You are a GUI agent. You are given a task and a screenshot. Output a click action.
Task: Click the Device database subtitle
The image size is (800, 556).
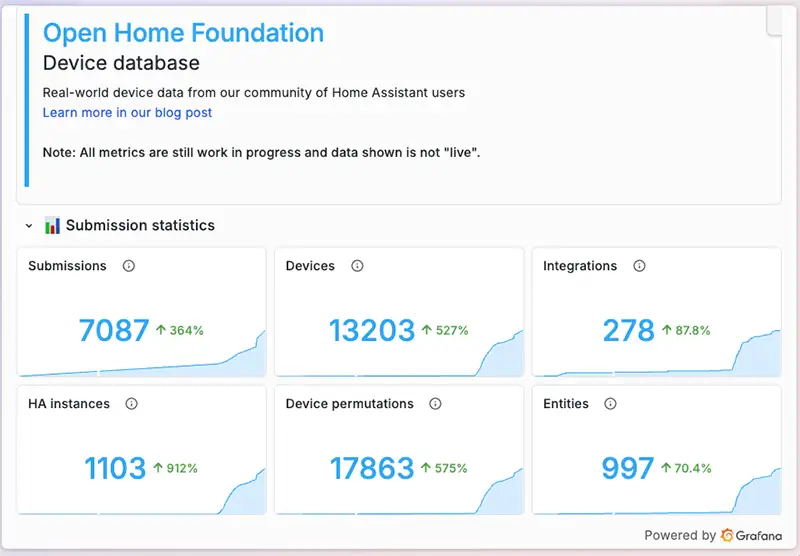[x=121, y=63]
